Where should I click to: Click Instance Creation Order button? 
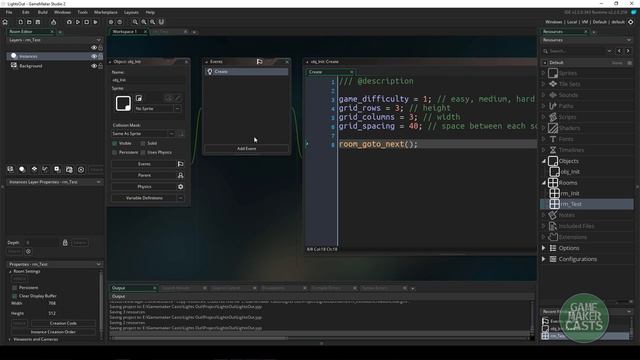pyautogui.click(x=53, y=332)
